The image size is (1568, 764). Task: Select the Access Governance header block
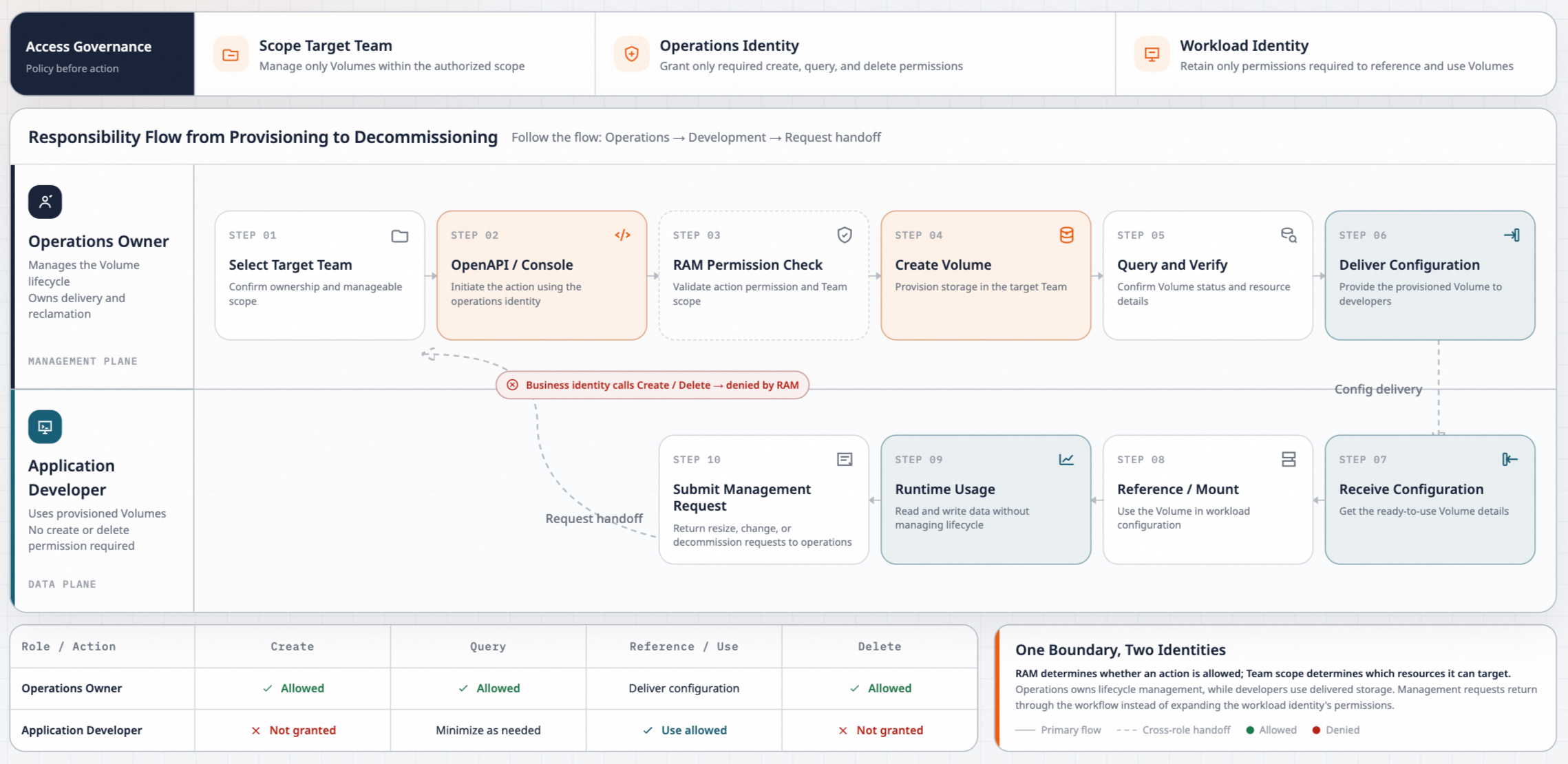(102, 54)
